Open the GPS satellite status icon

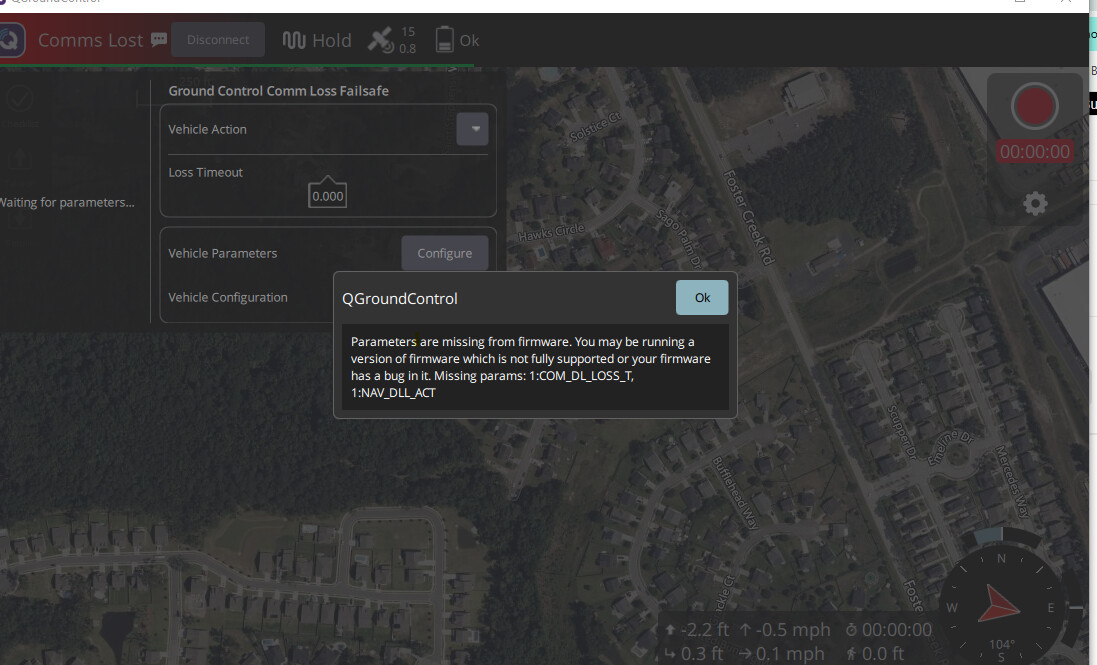[x=381, y=40]
